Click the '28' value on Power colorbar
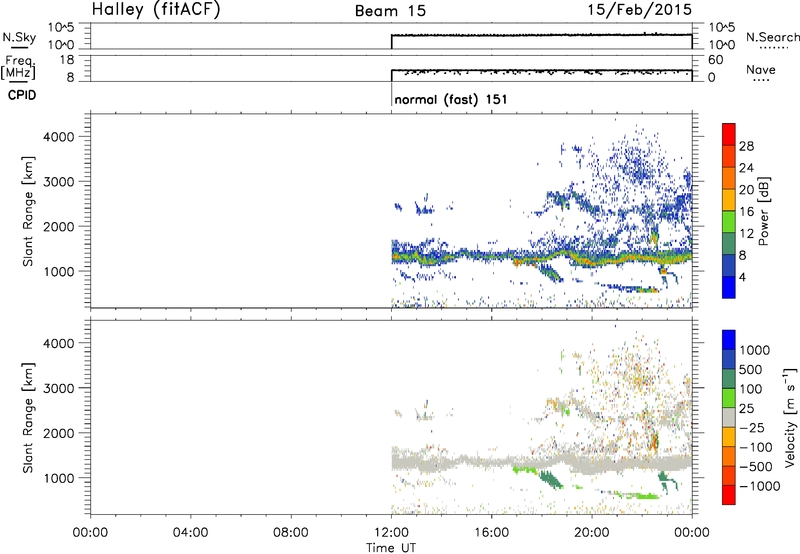 click(746, 146)
